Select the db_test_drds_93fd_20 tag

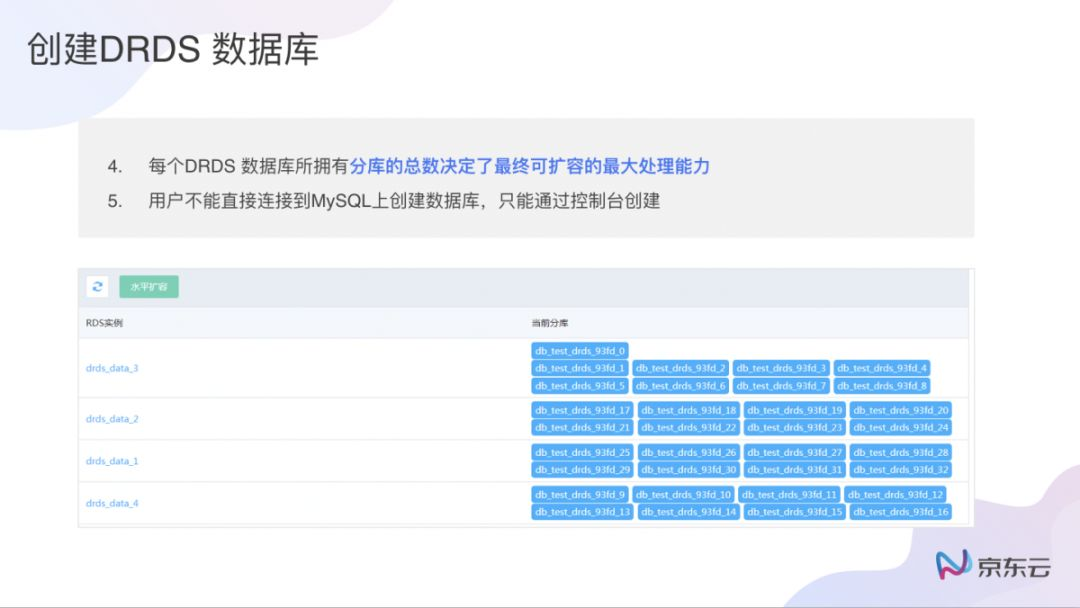[900, 410]
